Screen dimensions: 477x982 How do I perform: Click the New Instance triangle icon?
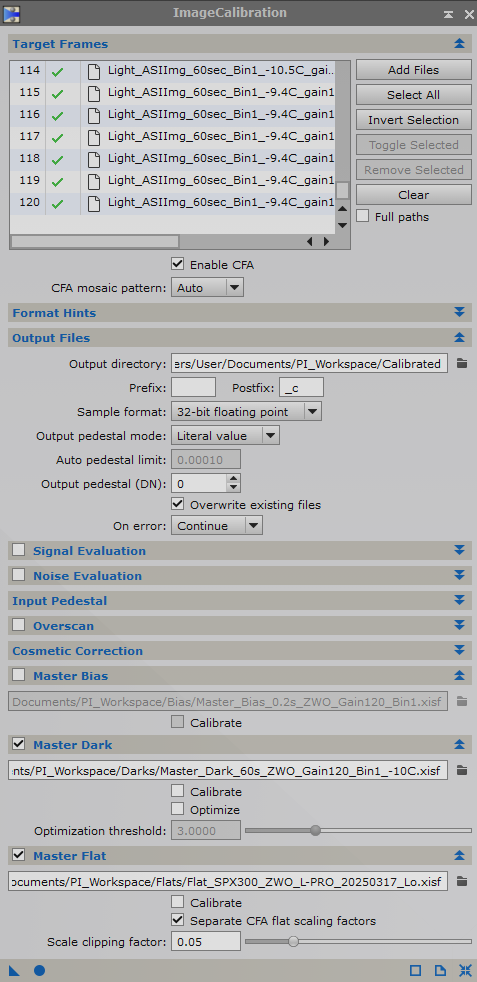tap(14, 971)
